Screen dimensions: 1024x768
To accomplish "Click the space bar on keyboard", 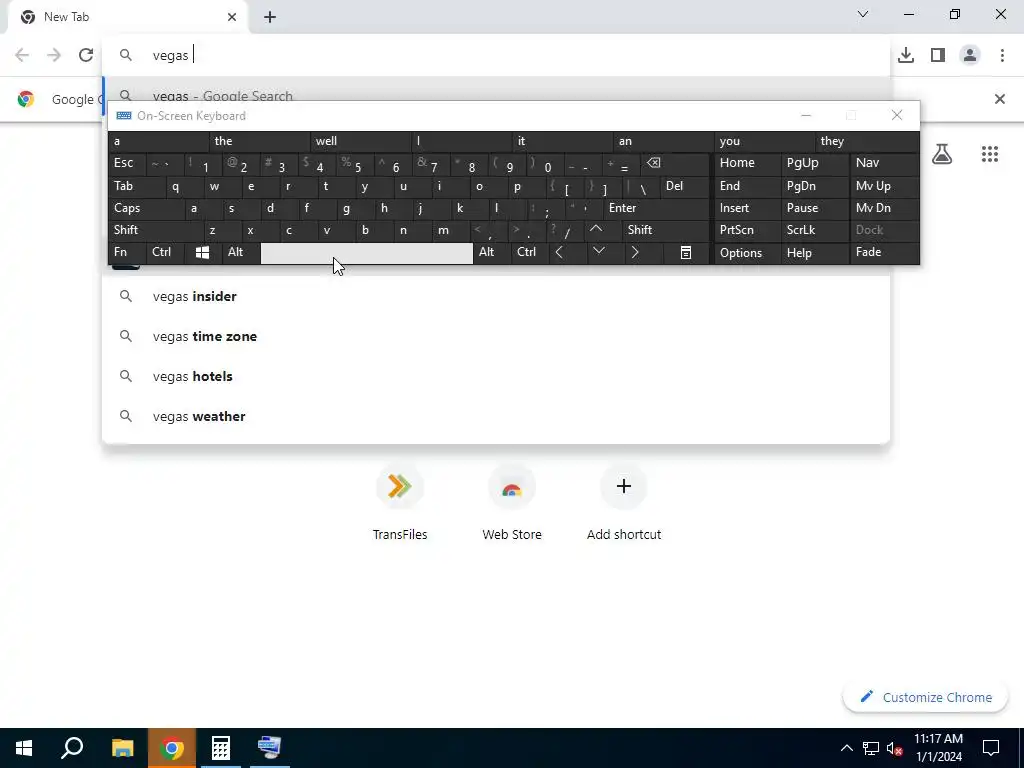I will [x=366, y=253].
